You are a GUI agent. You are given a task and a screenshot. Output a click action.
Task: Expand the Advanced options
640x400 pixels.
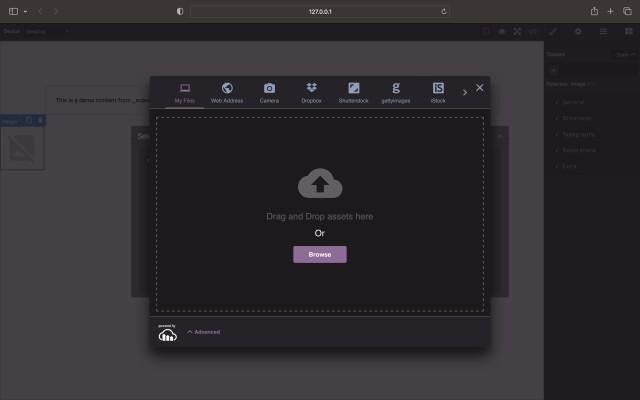click(x=204, y=332)
